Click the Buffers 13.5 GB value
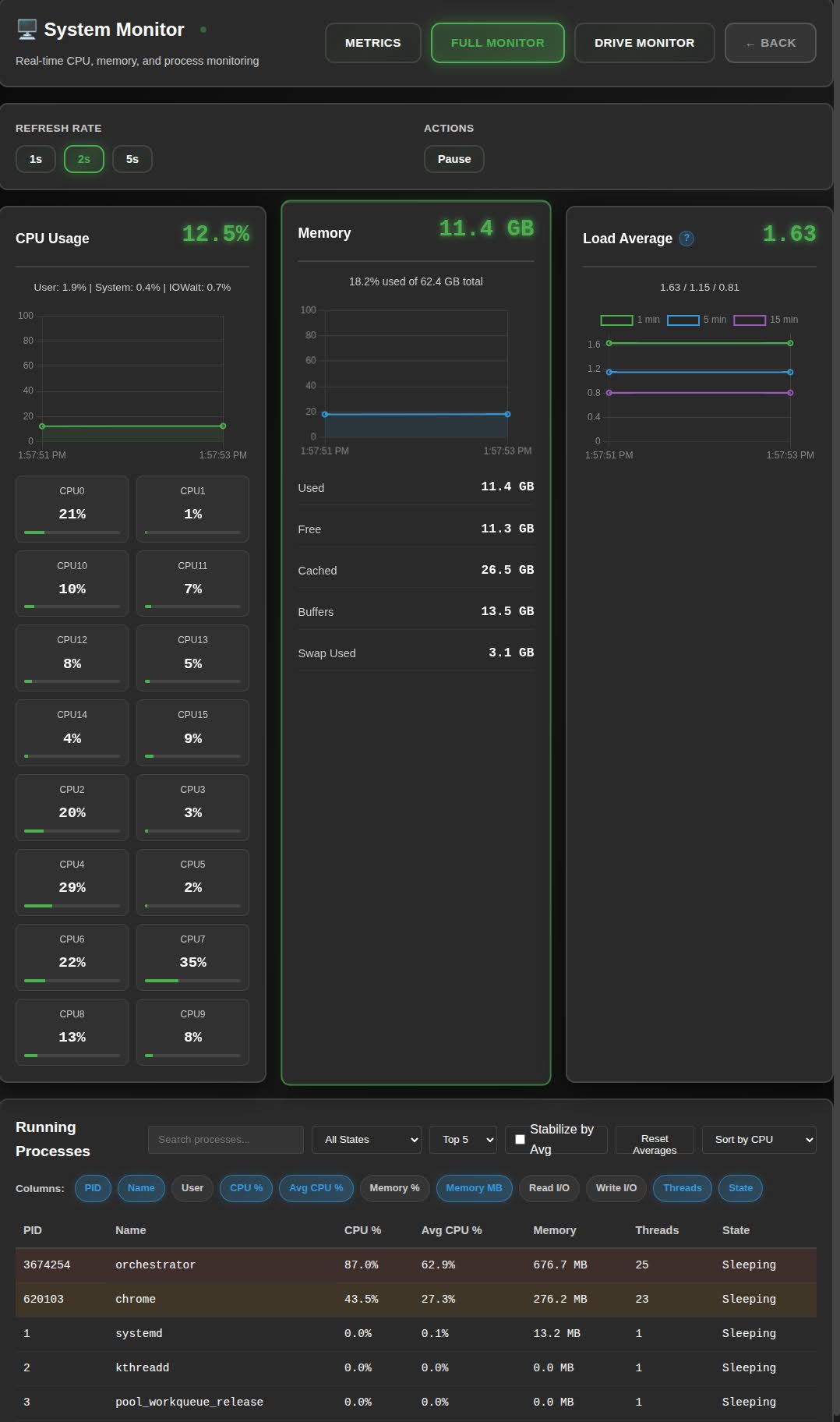 [507, 611]
